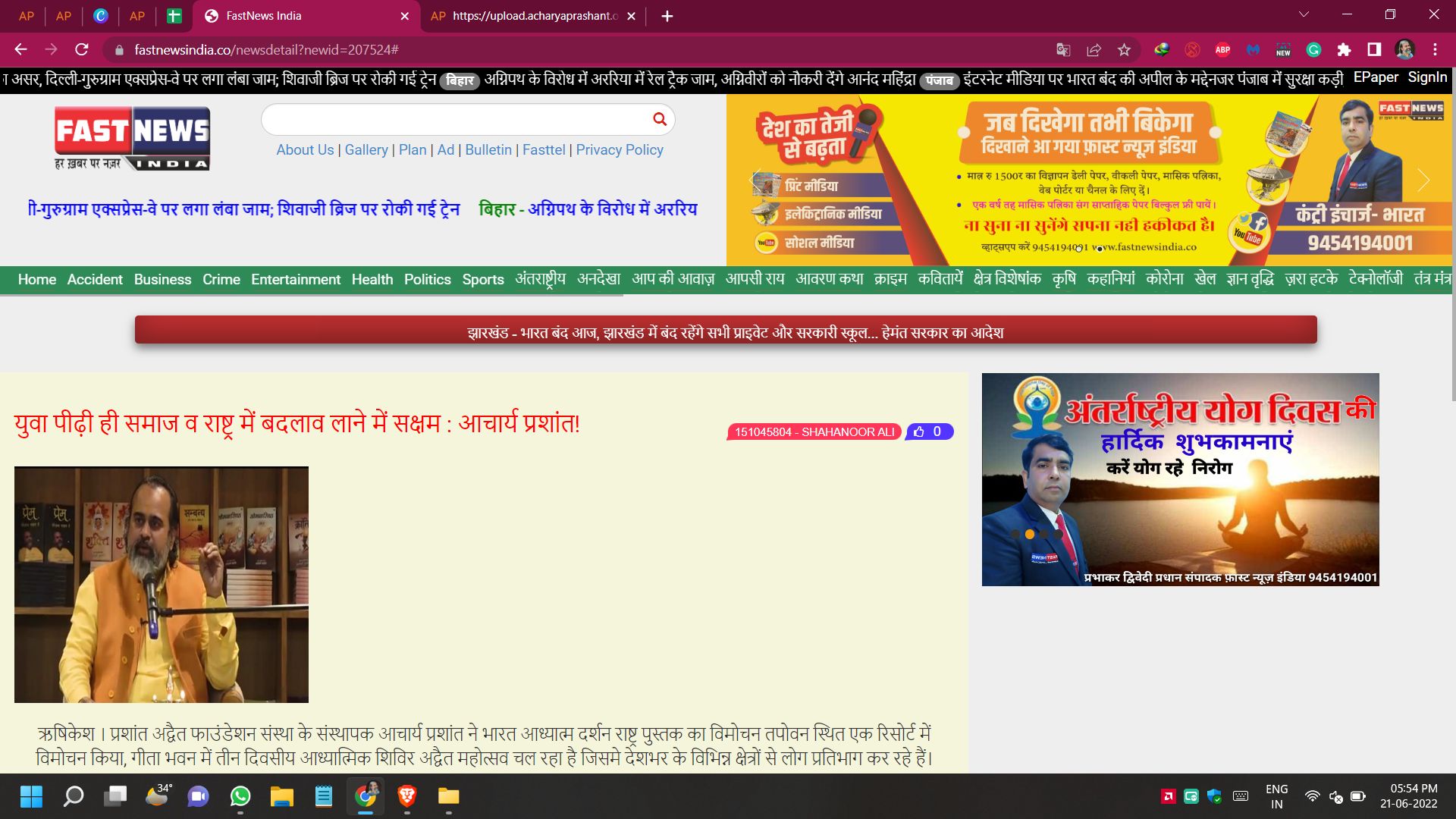Click the share page icon
The width and height of the screenshot is (1456, 819).
pyautogui.click(x=1094, y=50)
